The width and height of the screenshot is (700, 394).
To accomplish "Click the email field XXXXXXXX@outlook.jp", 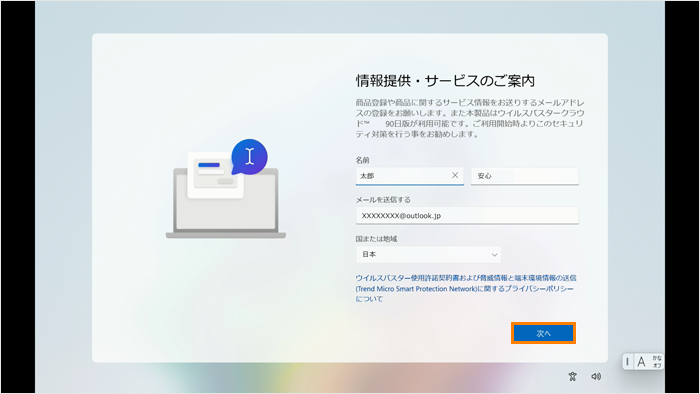I will click(x=467, y=216).
